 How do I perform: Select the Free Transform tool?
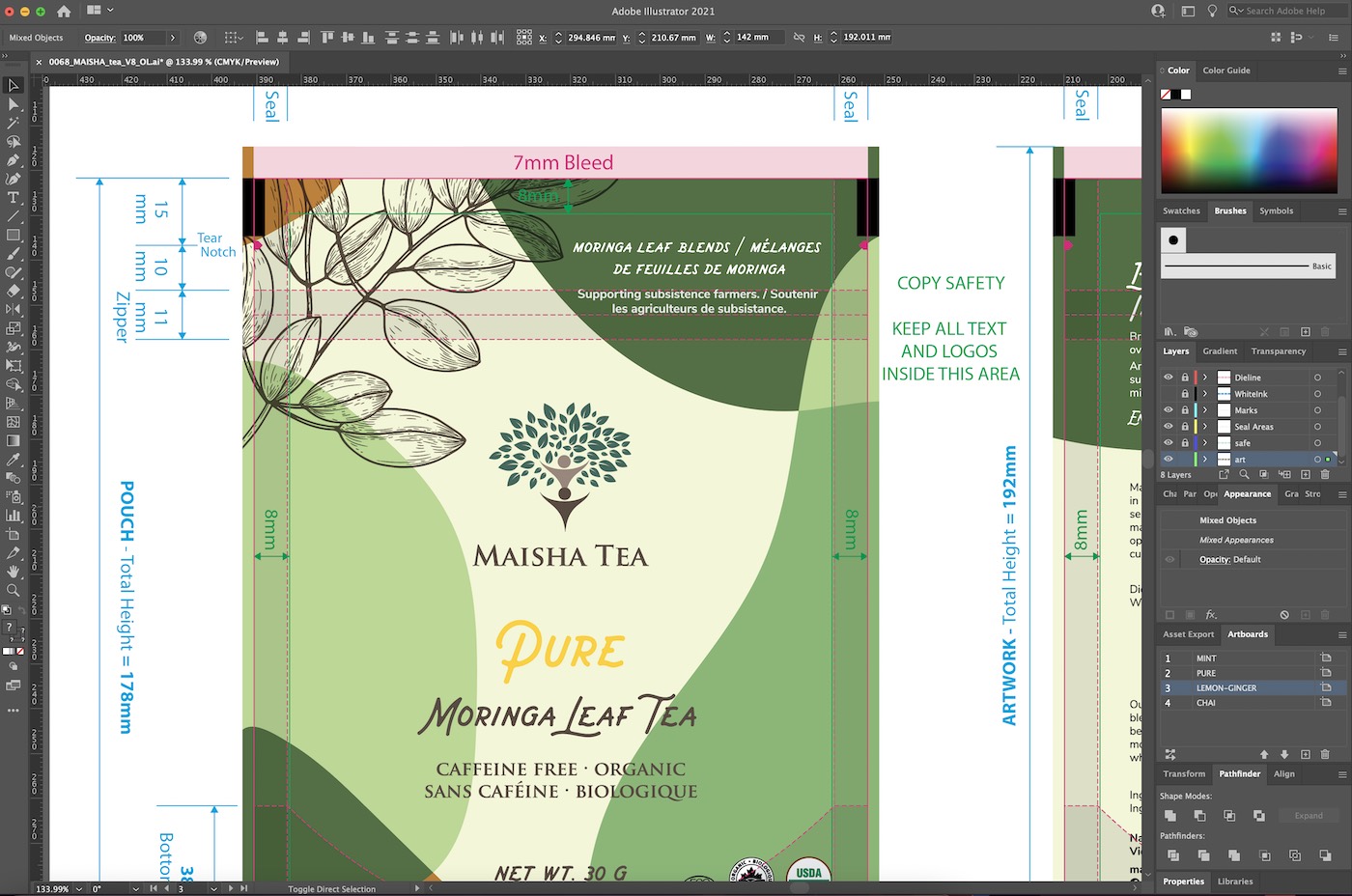tap(14, 366)
